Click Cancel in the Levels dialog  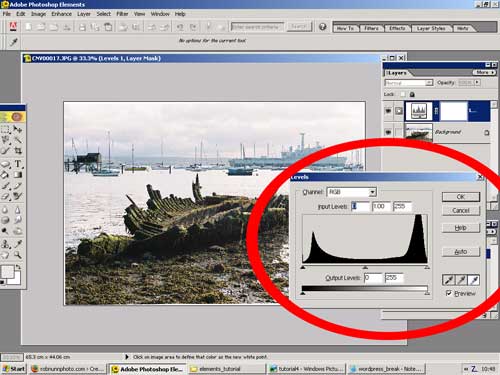point(461,211)
